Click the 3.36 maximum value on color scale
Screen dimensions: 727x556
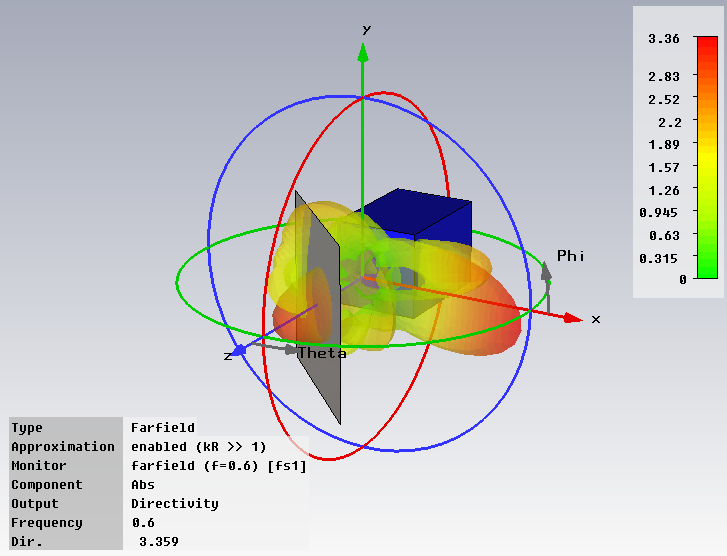coord(663,38)
